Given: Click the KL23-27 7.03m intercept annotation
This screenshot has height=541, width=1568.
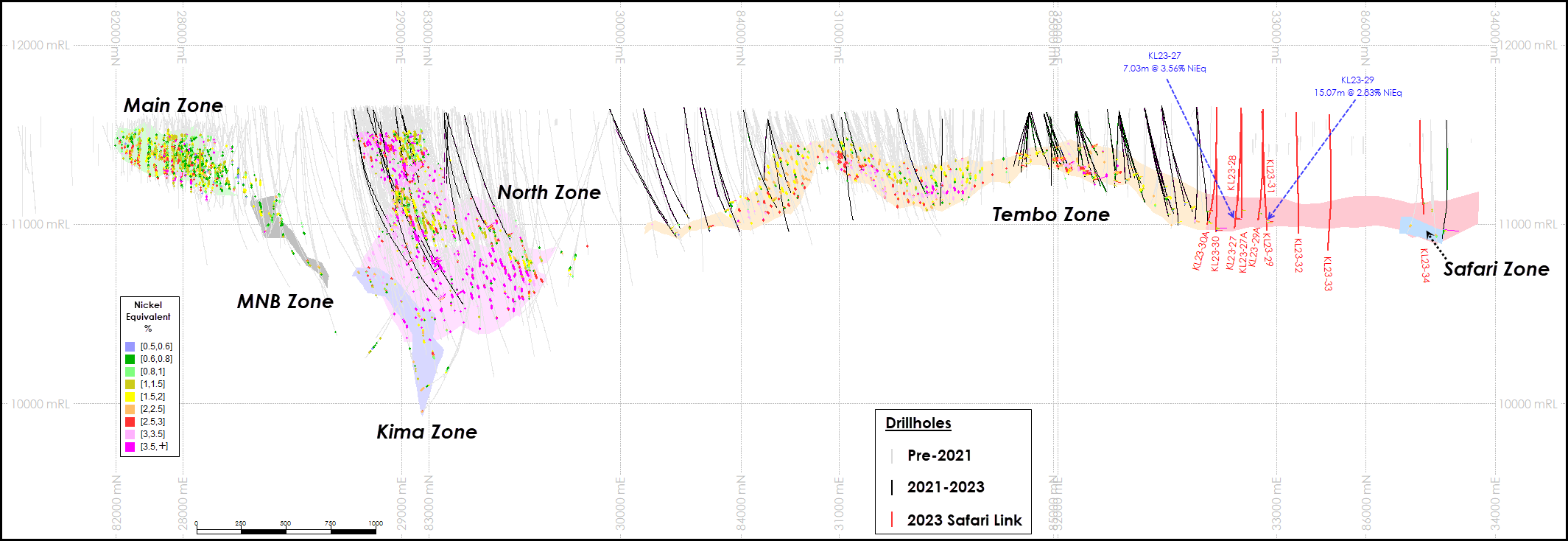Looking at the screenshot, I should pos(1164,62).
